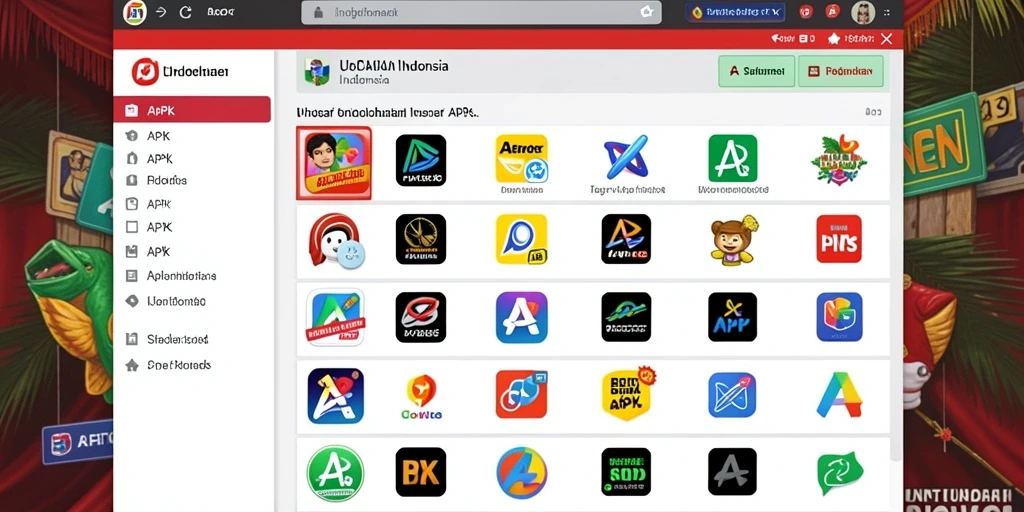Select the red app with blue circle
1024x512 pixels.
521,394
